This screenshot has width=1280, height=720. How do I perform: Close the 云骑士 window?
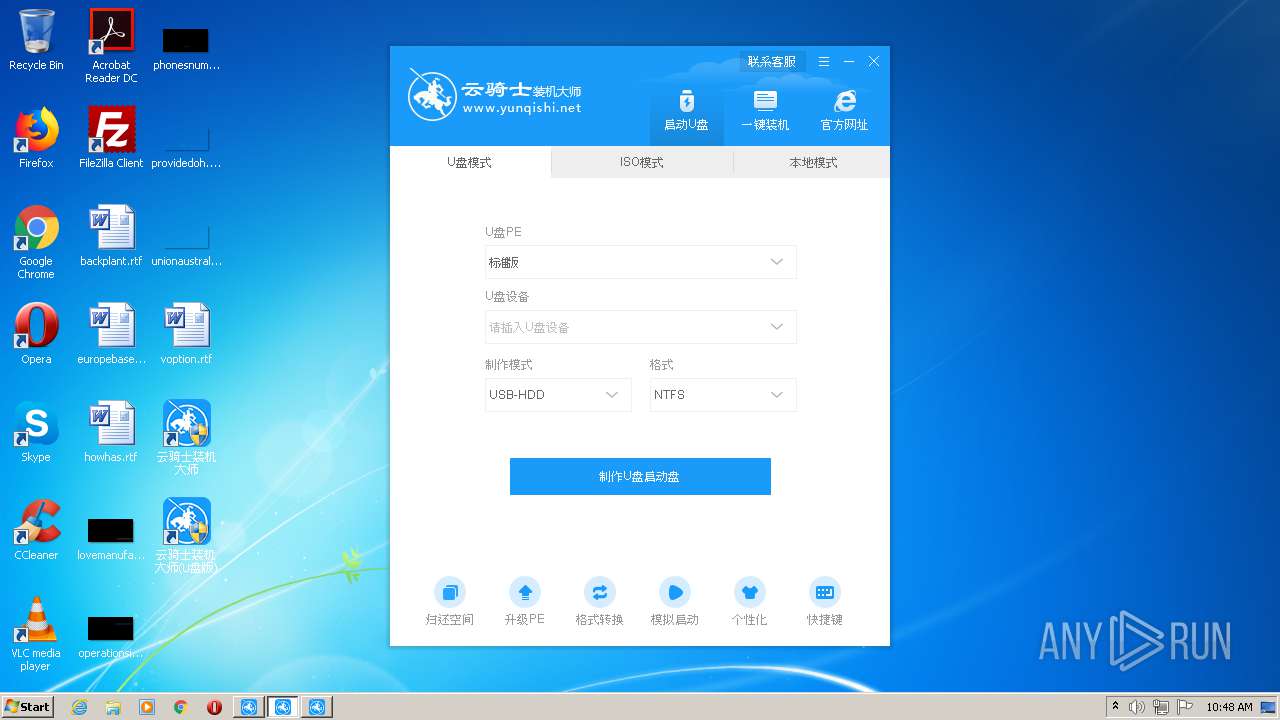pos(874,61)
